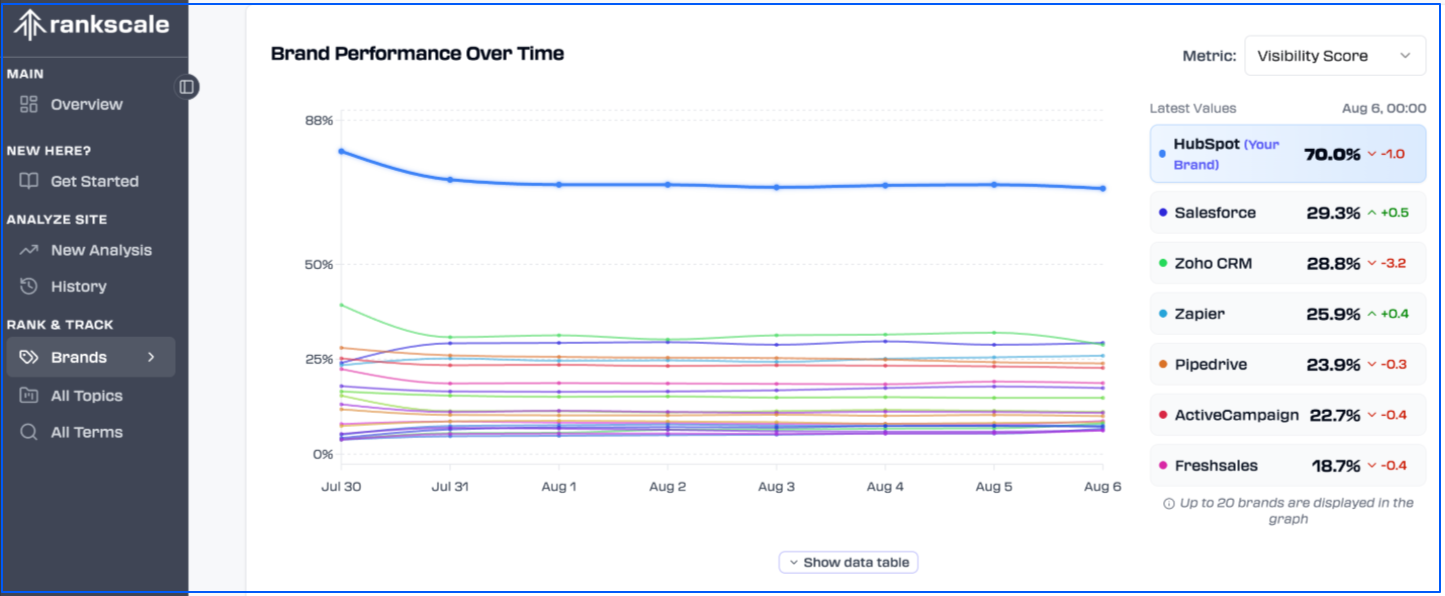
Task: Collapse the sidebar with the panel toggle icon
Action: pyautogui.click(x=186, y=87)
